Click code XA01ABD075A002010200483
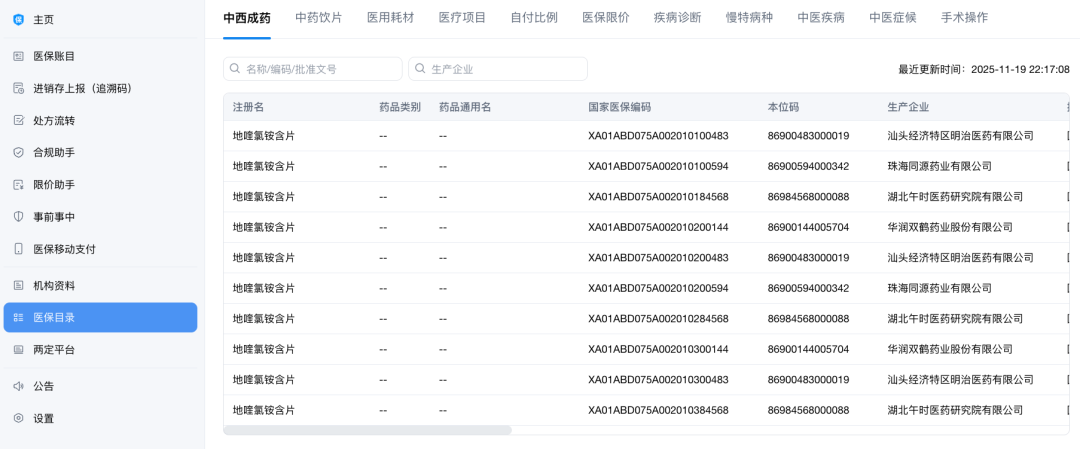1080x449 pixels. click(658, 258)
